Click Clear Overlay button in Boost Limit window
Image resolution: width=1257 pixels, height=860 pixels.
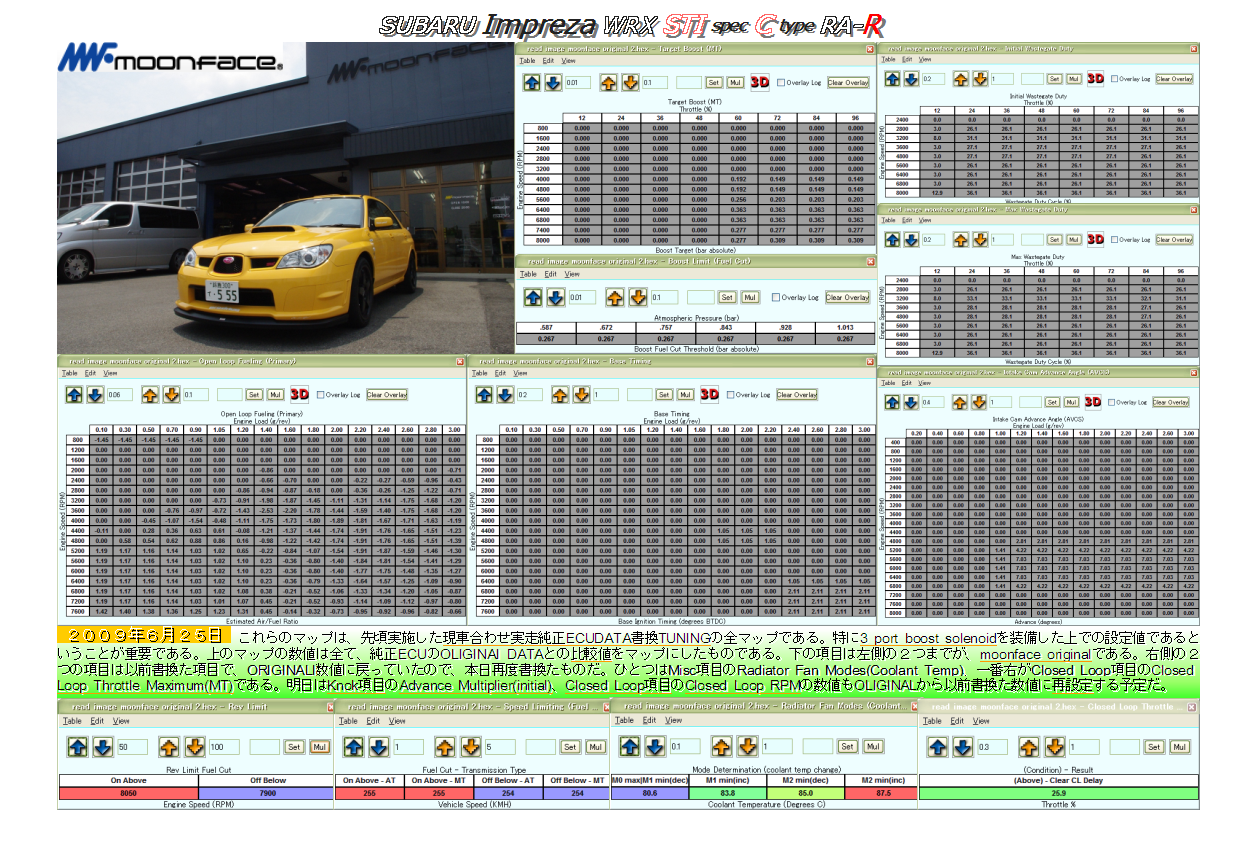pyautogui.click(x=848, y=297)
